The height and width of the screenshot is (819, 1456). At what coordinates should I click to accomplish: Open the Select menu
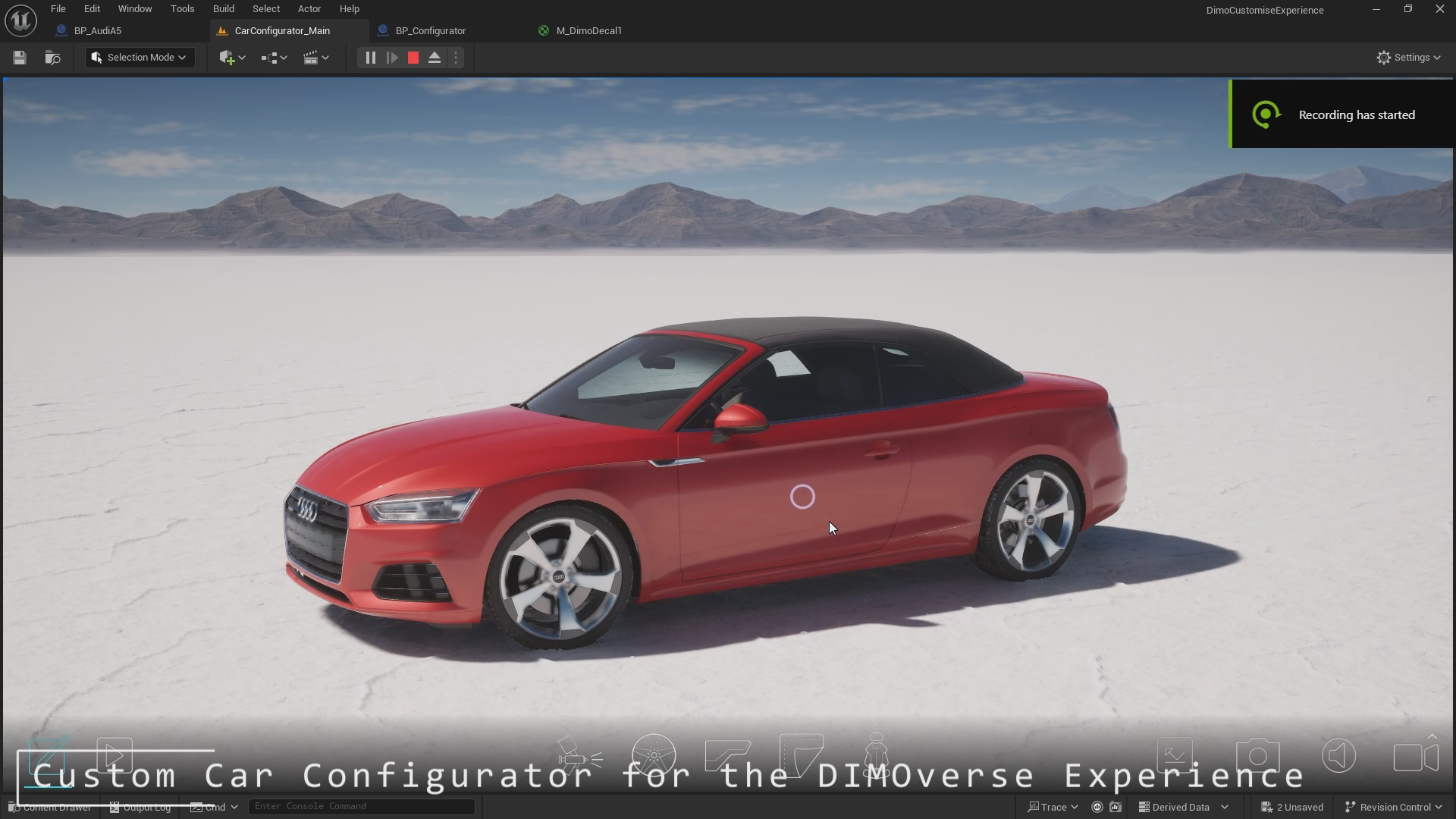pyautogui.click(x=266, y=9)
